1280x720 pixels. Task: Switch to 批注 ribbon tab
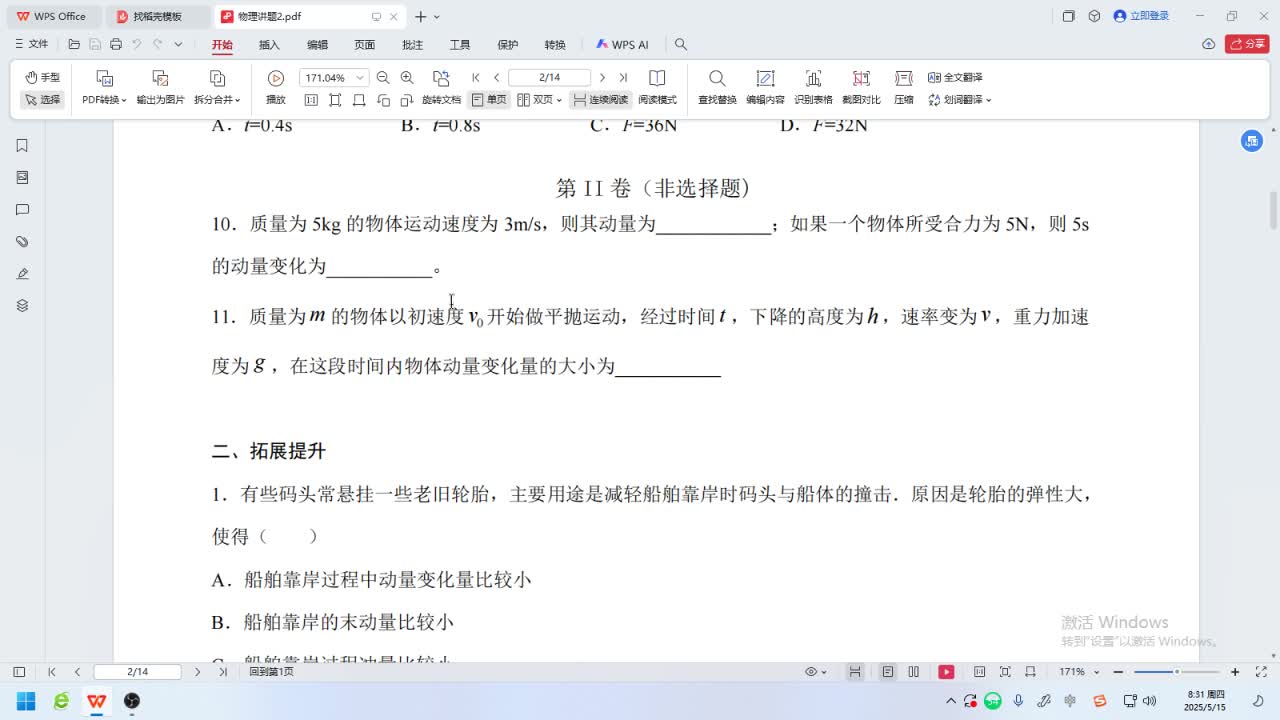(412, 45)
